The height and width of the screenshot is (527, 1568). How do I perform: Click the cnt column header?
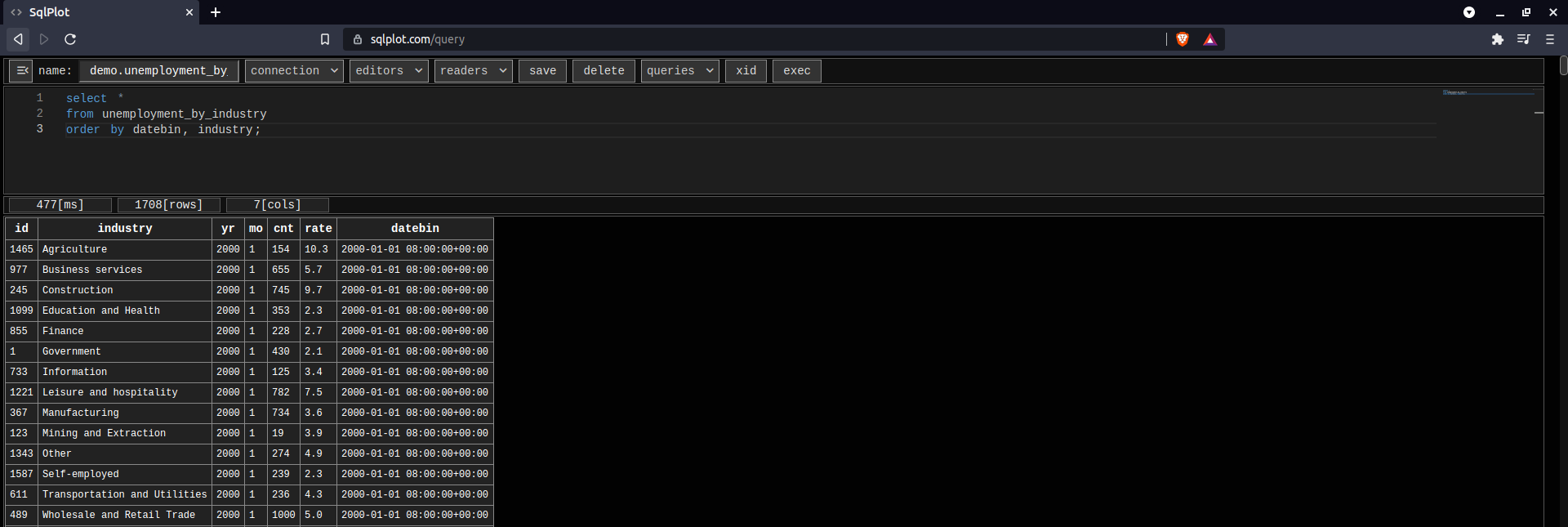(283, 229)
